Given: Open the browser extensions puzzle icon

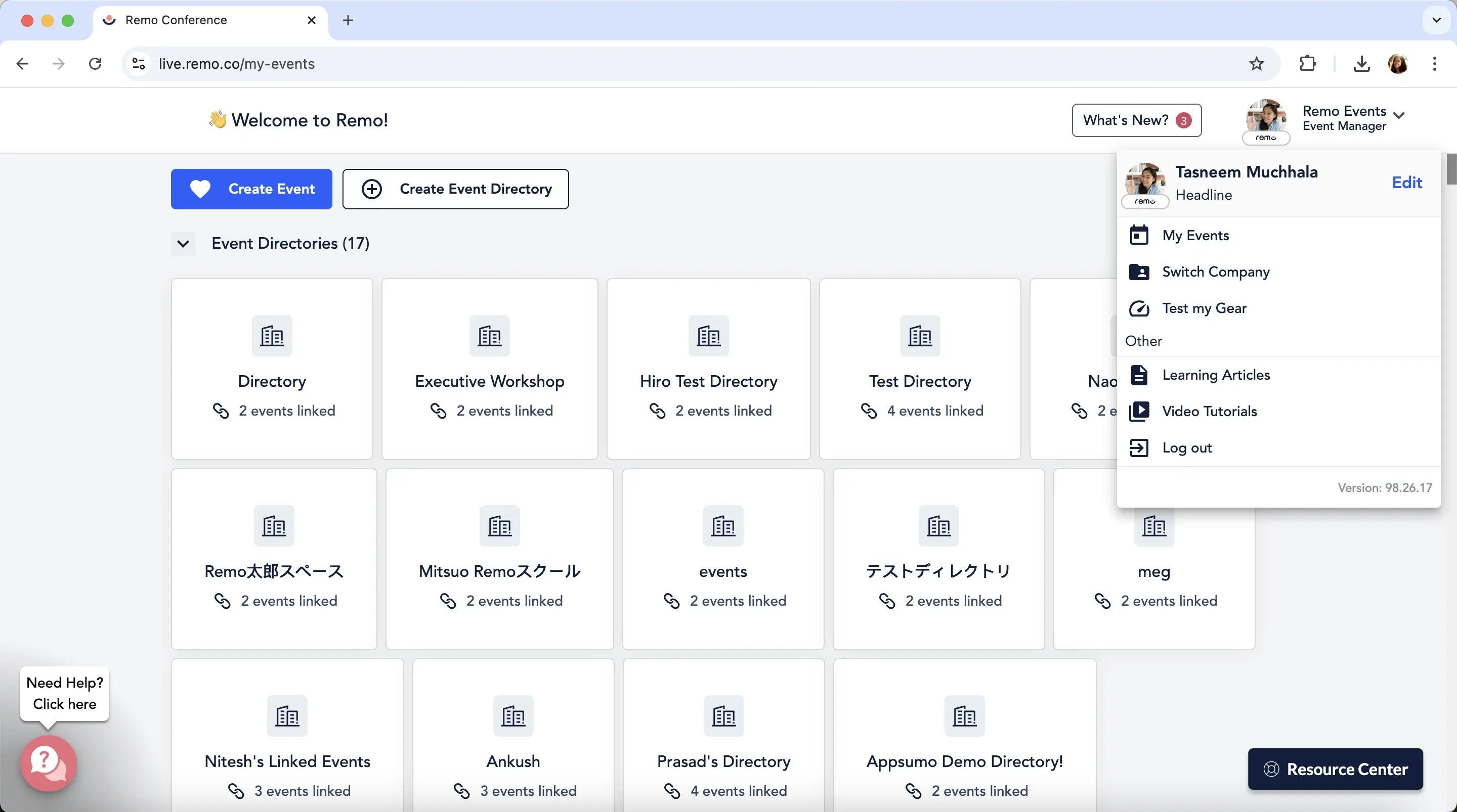Looking at the screenshot, I should 1308,63.
